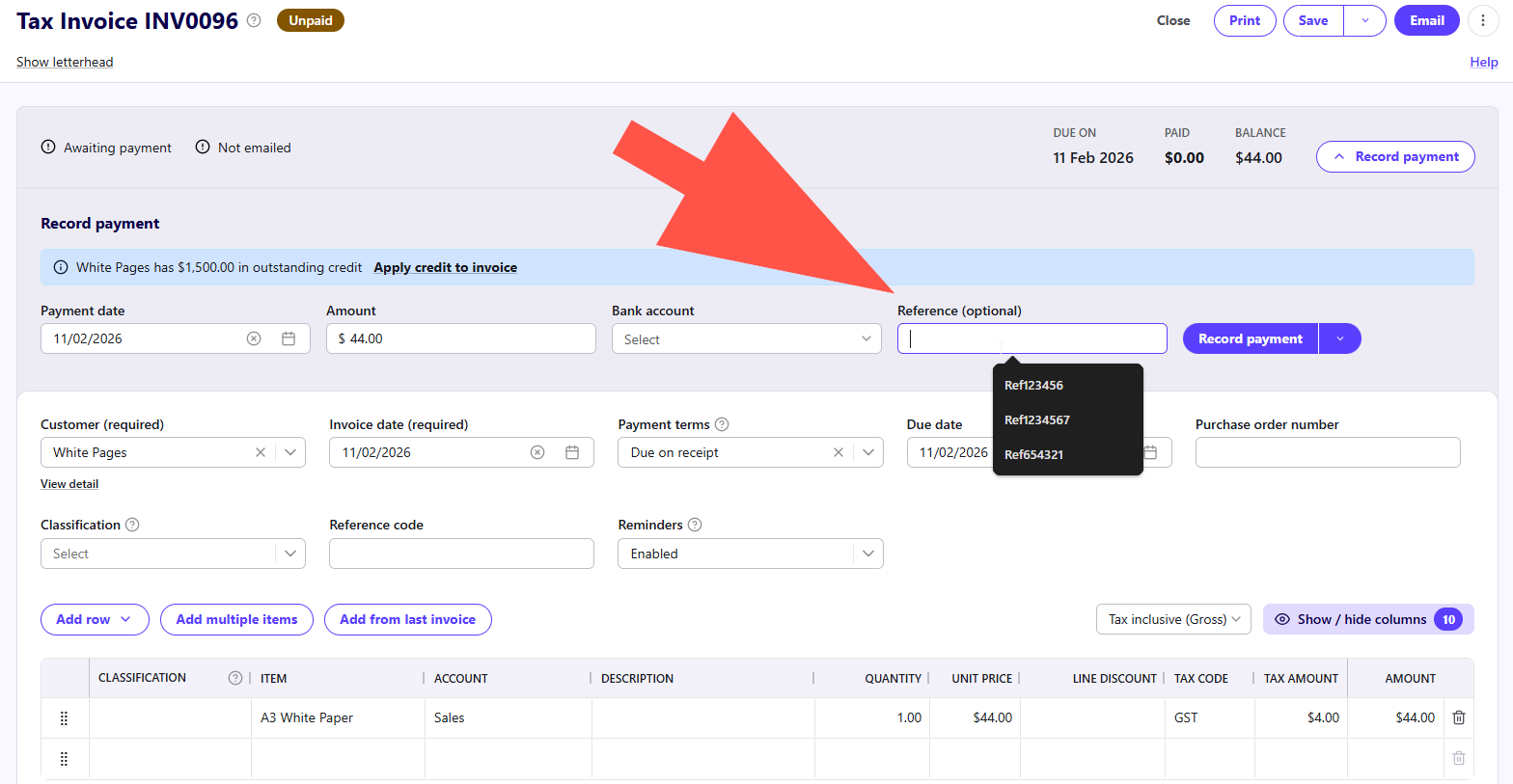Clear the Due on receipt payment terms
The image size is (1513, 784).
click(x=839, y=452)
